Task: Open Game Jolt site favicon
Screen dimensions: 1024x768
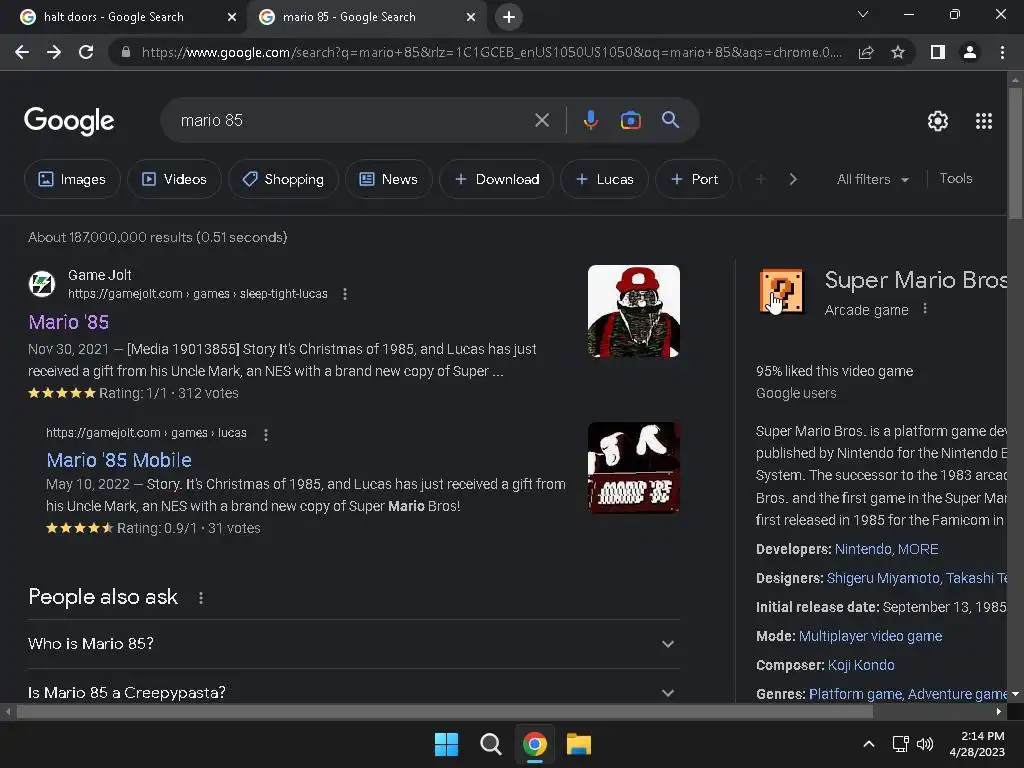Action: (42, 284)
